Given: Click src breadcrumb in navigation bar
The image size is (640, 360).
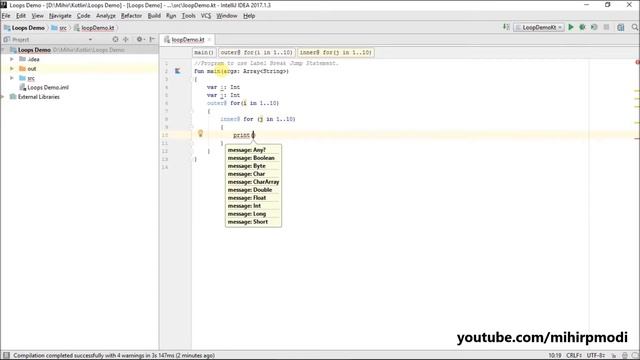Looking at the screenshot, I should 59,28.
